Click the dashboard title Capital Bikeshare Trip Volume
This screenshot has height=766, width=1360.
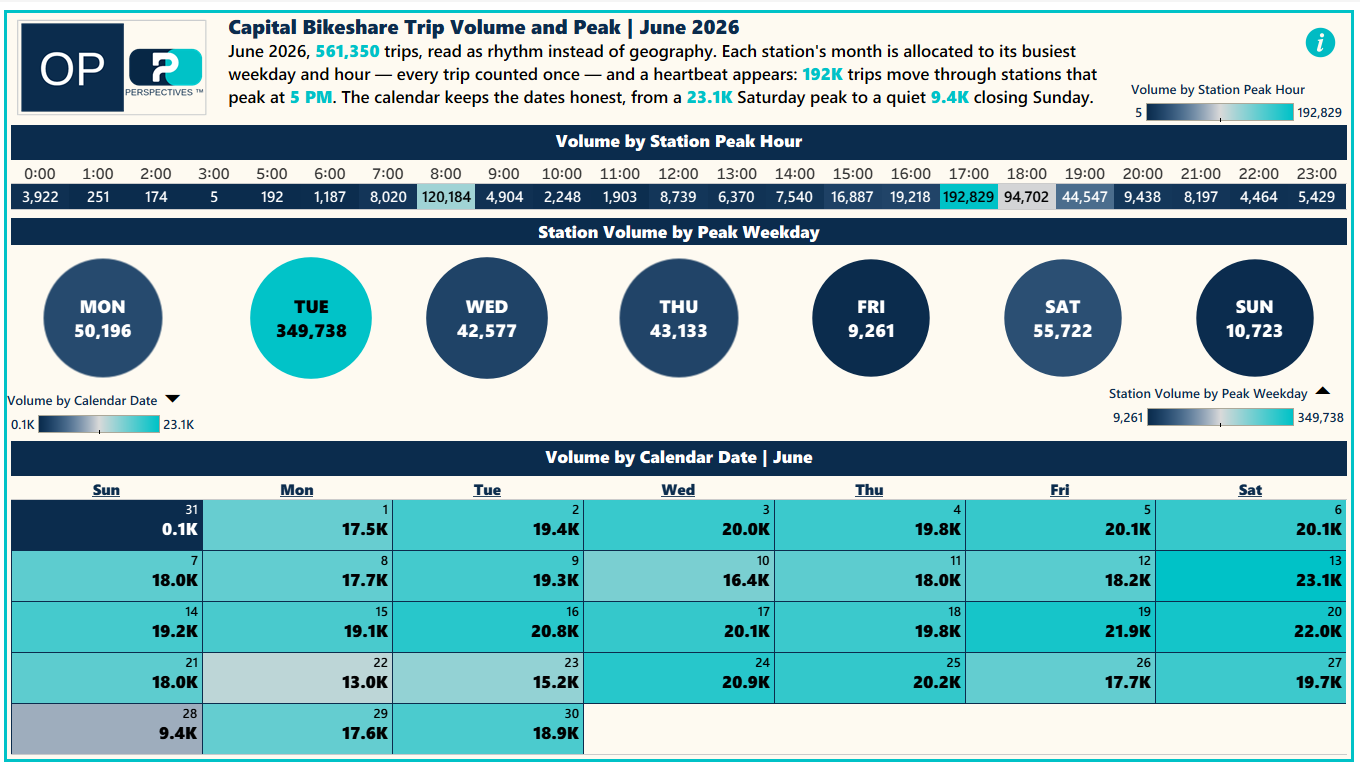(x=484, y=27)
